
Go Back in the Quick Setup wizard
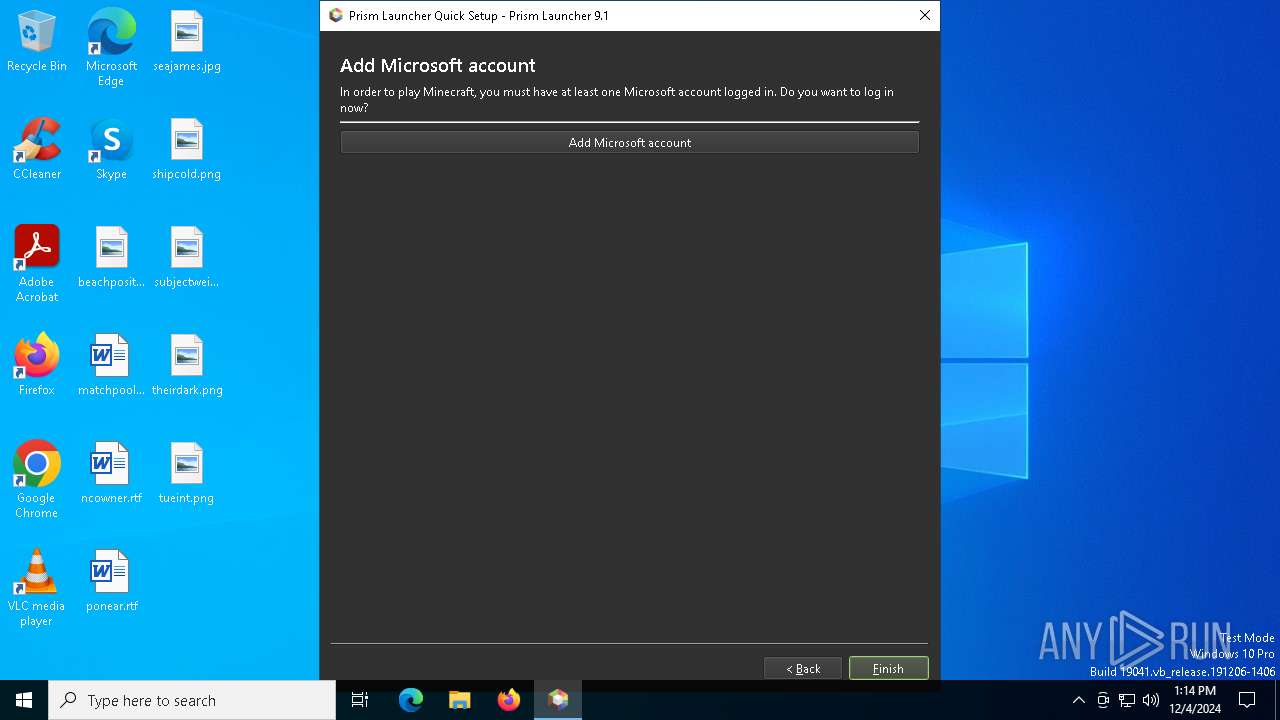(x=803, y=669)
